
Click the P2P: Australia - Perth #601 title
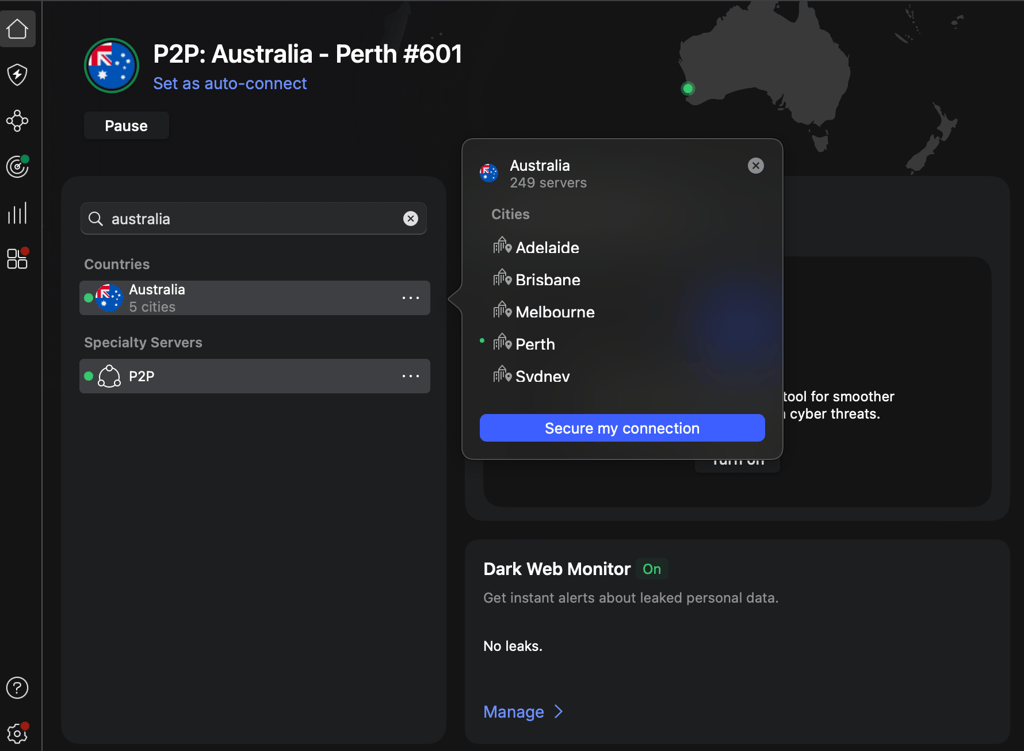coord(308,54)
